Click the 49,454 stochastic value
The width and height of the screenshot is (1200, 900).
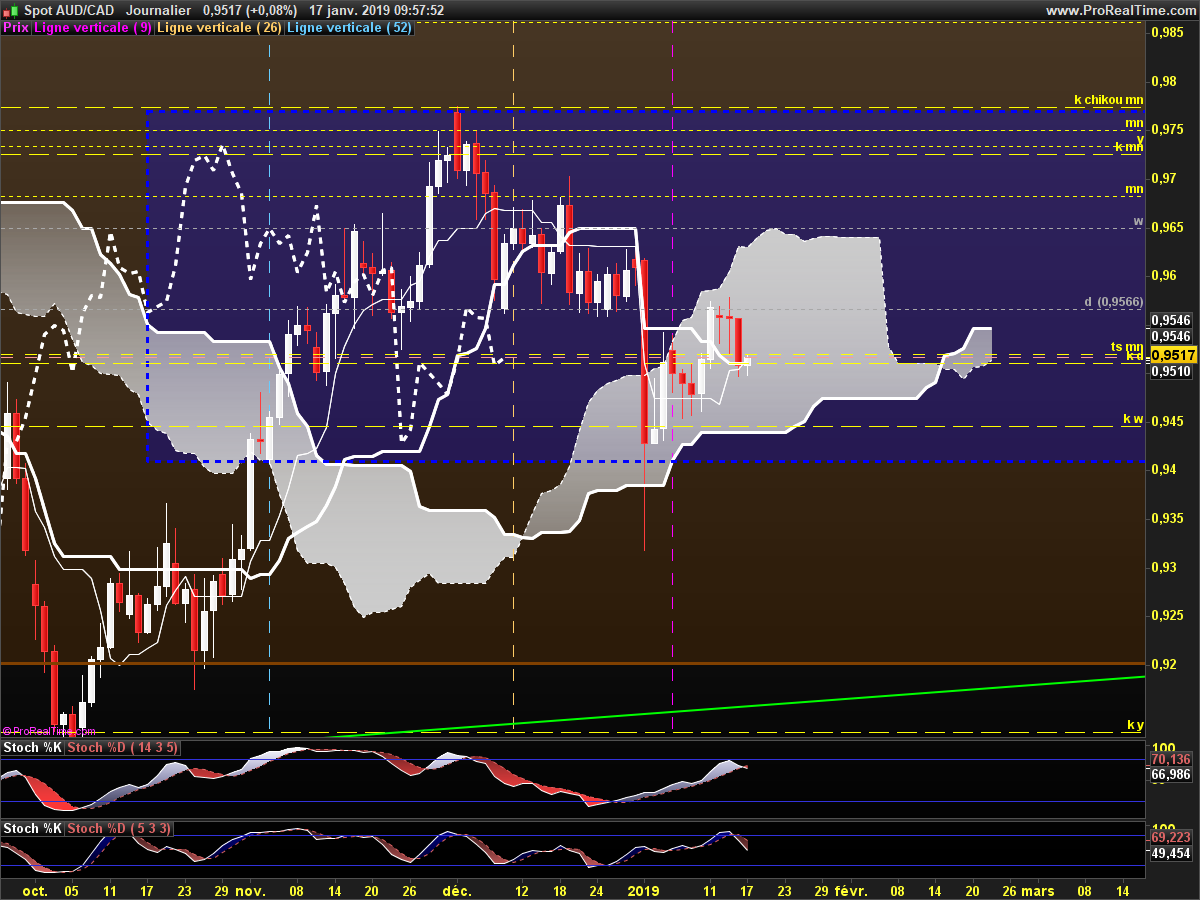coord(1170,853)
